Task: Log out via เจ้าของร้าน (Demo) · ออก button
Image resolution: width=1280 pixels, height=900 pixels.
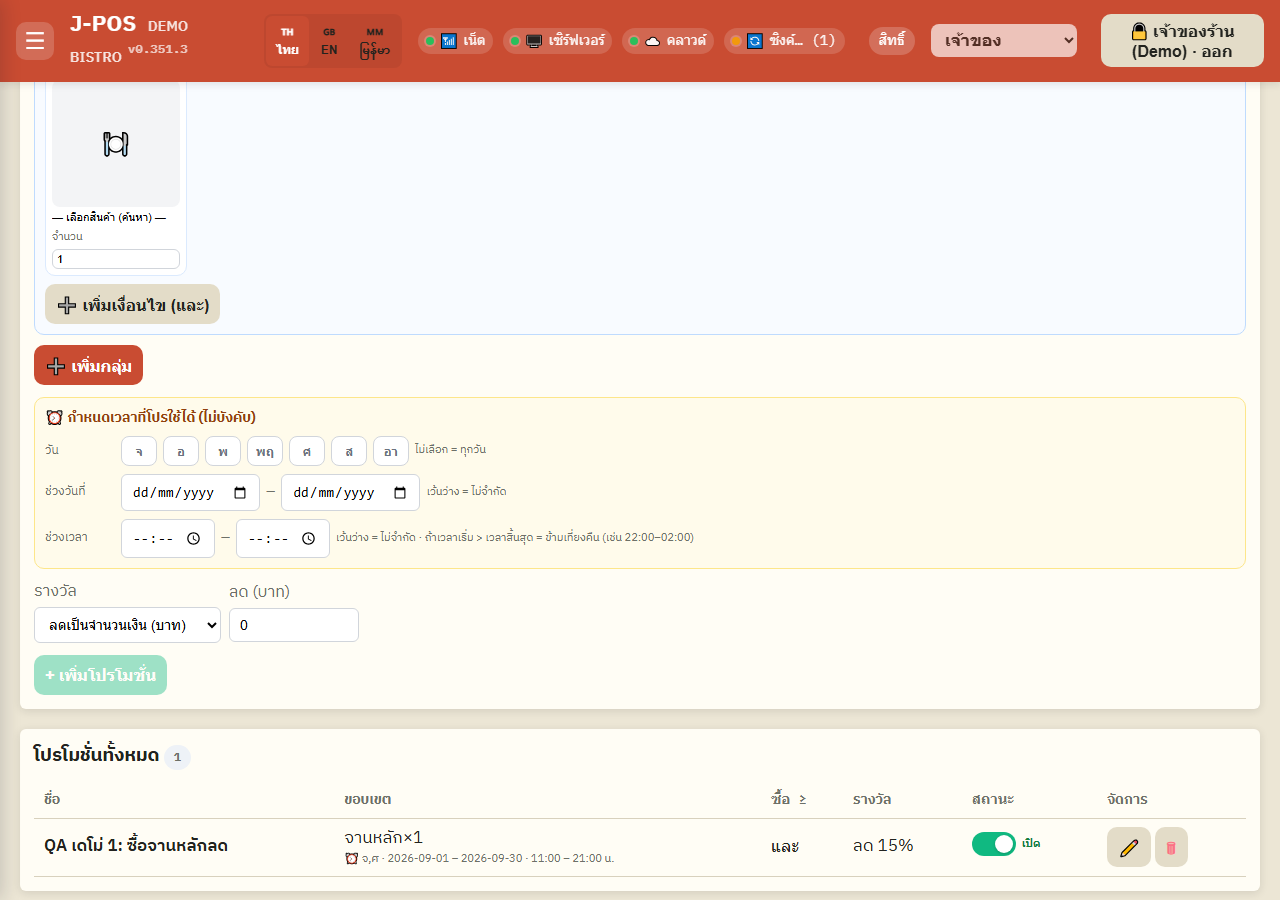Action: (x=1182, y=41)
